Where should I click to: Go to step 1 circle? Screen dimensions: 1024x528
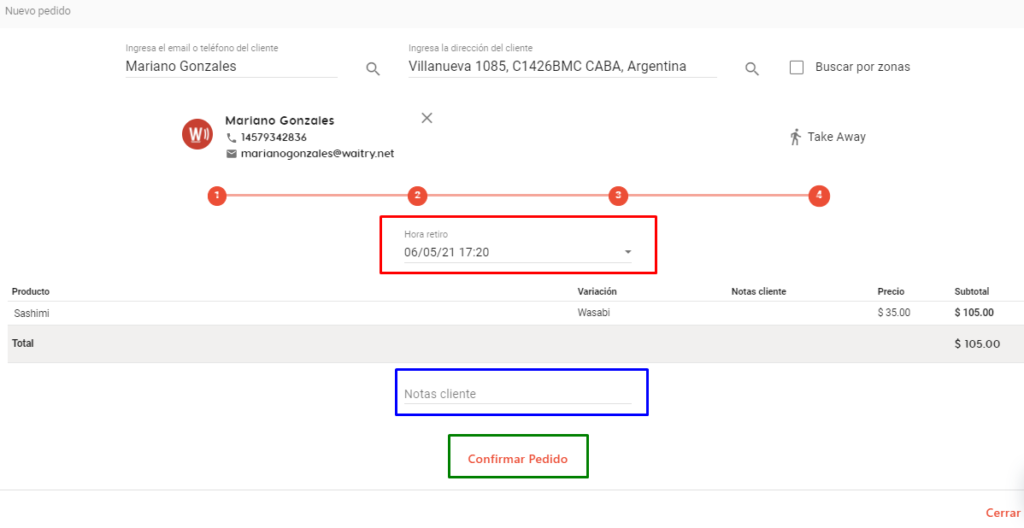tap(217, 195)
